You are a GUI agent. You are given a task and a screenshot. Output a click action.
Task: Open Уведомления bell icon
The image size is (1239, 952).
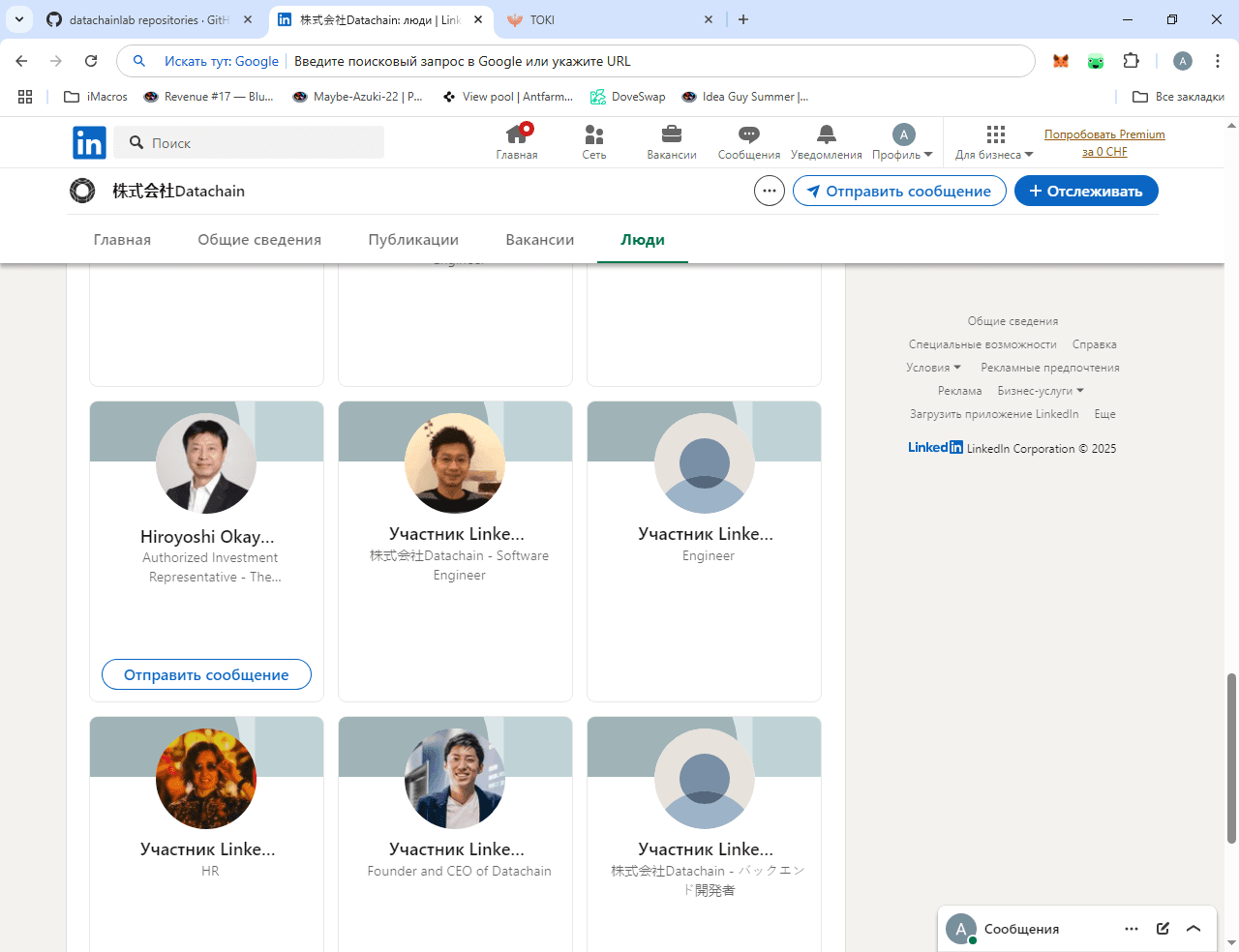[x=826, y=142]
